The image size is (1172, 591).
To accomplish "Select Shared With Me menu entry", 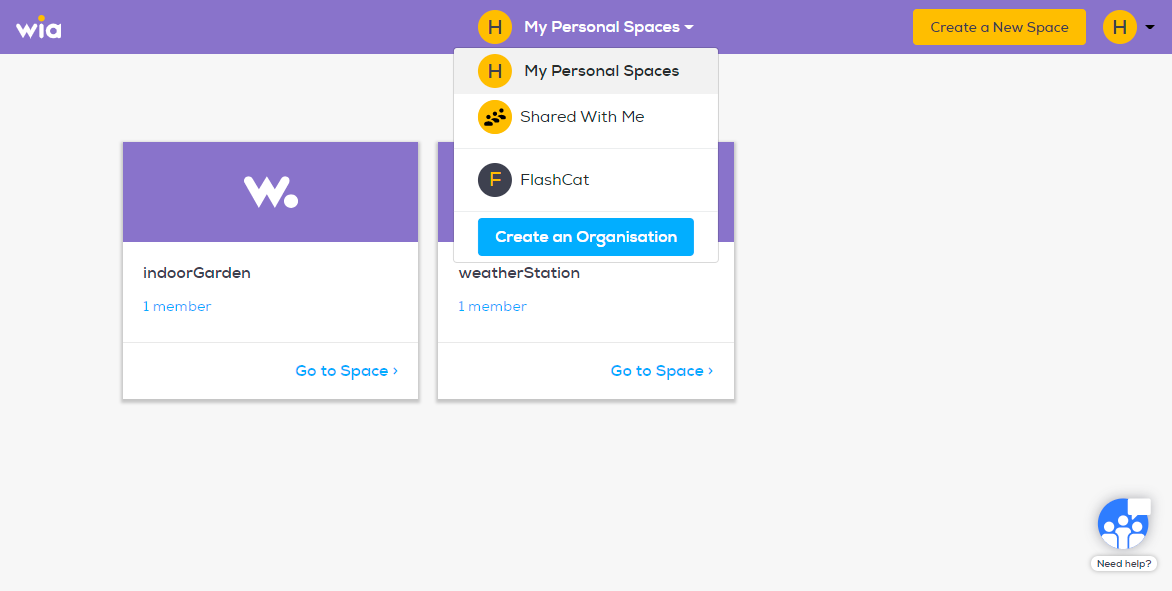I will point(586,117).
